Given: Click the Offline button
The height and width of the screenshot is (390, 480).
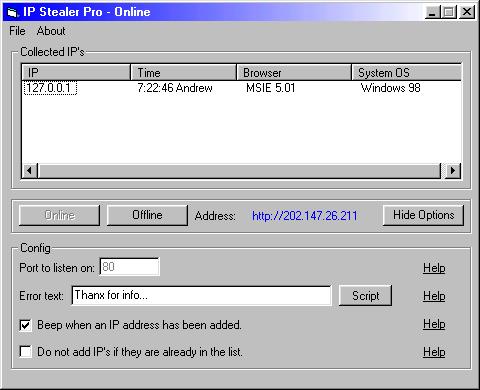Looking at the screenshot, I should pyautogui.click(x=147, y=215).
